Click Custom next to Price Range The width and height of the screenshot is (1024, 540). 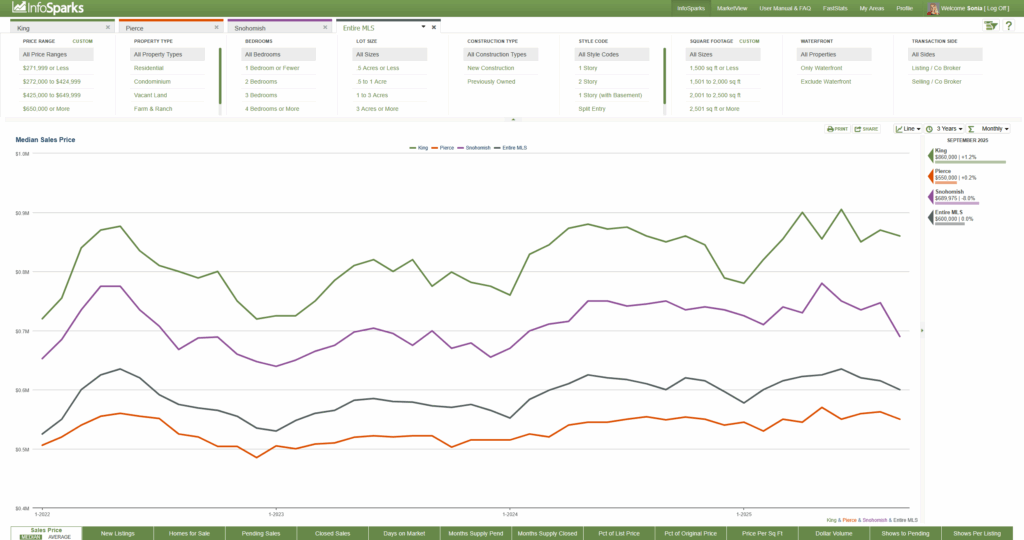pyautogui.click(x=82, y=41)
